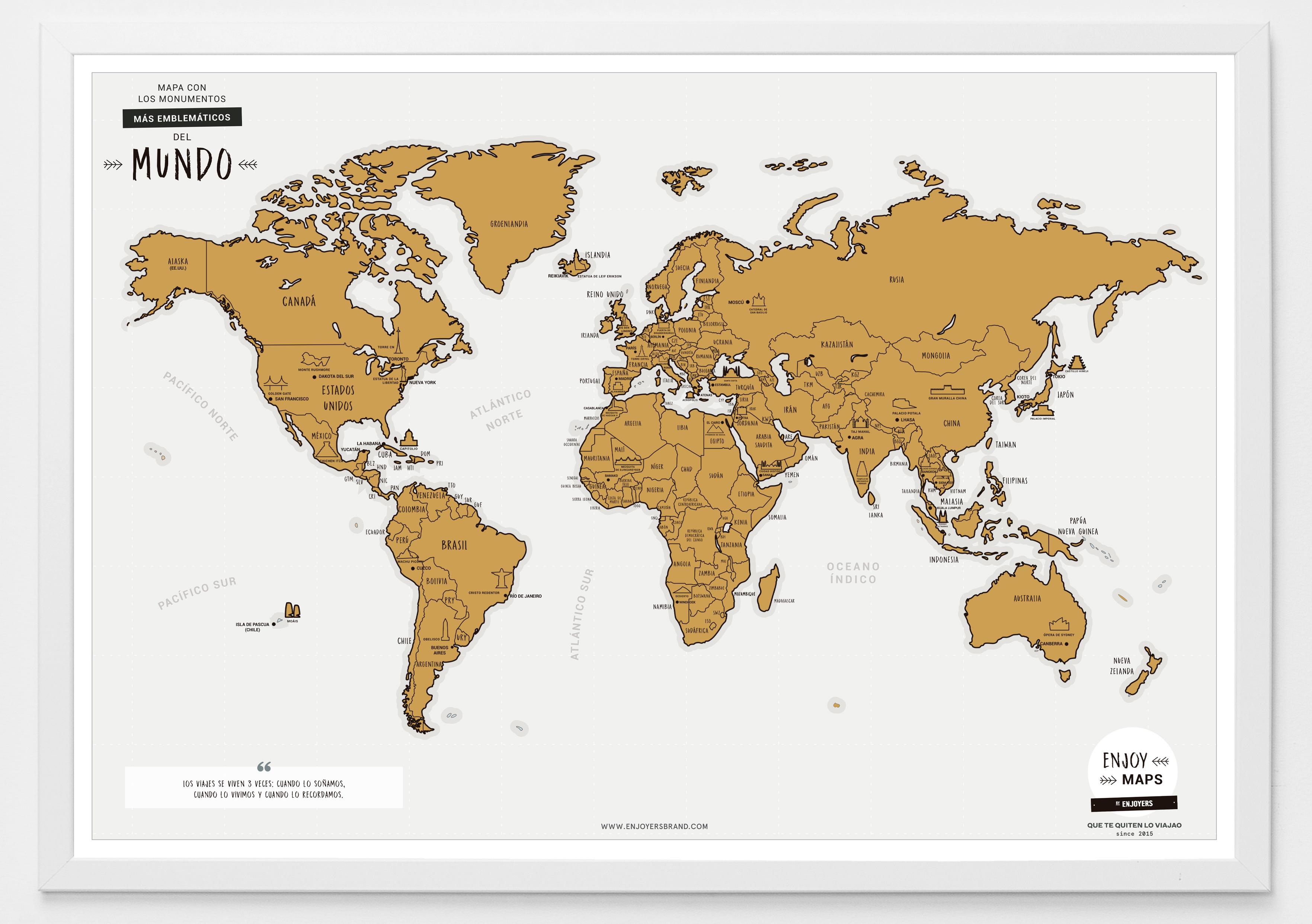Click the NUEVA YORK city label

423,382
